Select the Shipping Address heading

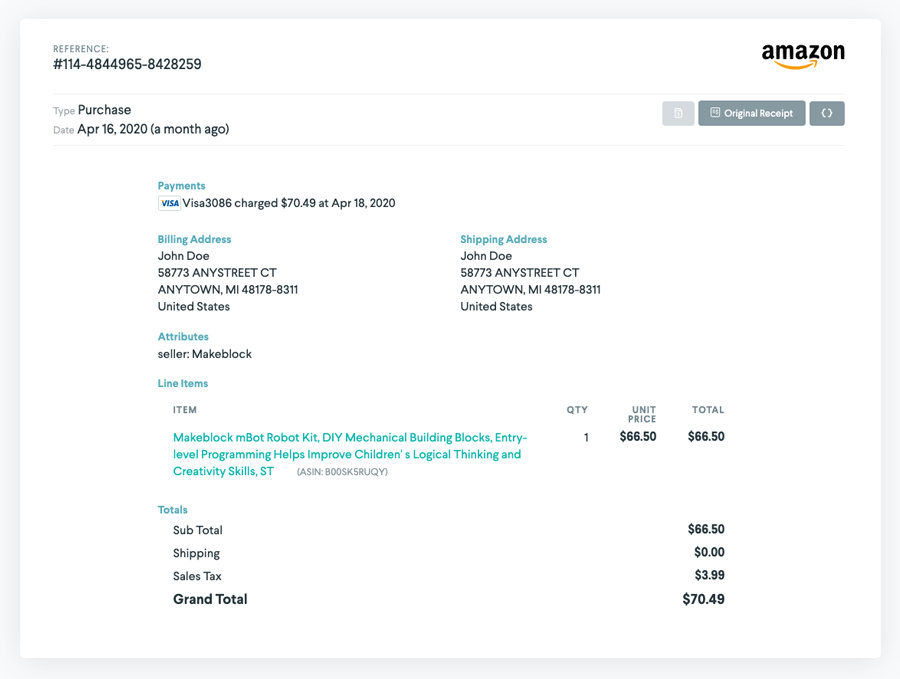[503, 239]
